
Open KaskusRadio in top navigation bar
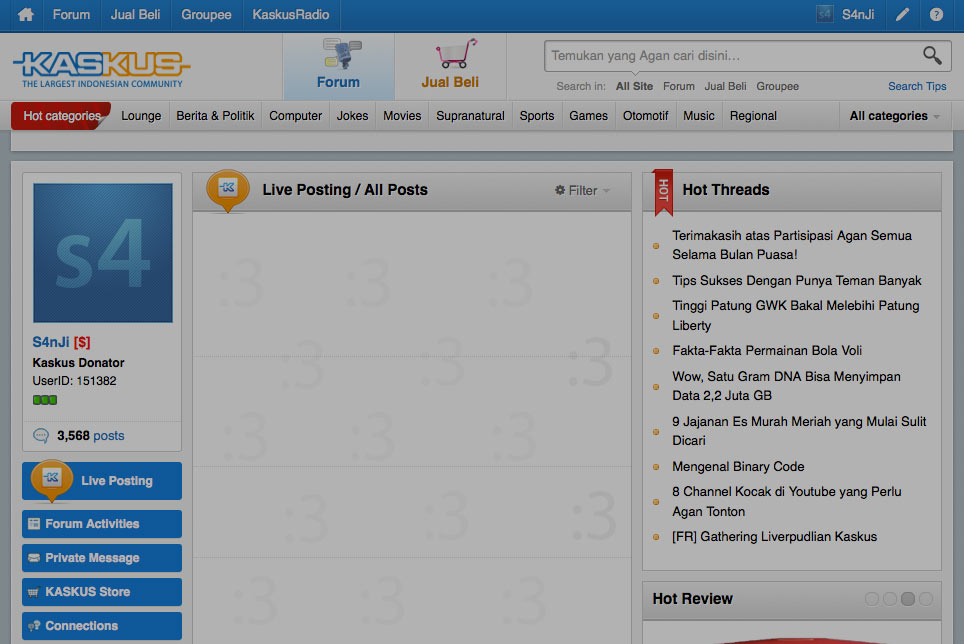pos(291,15)
